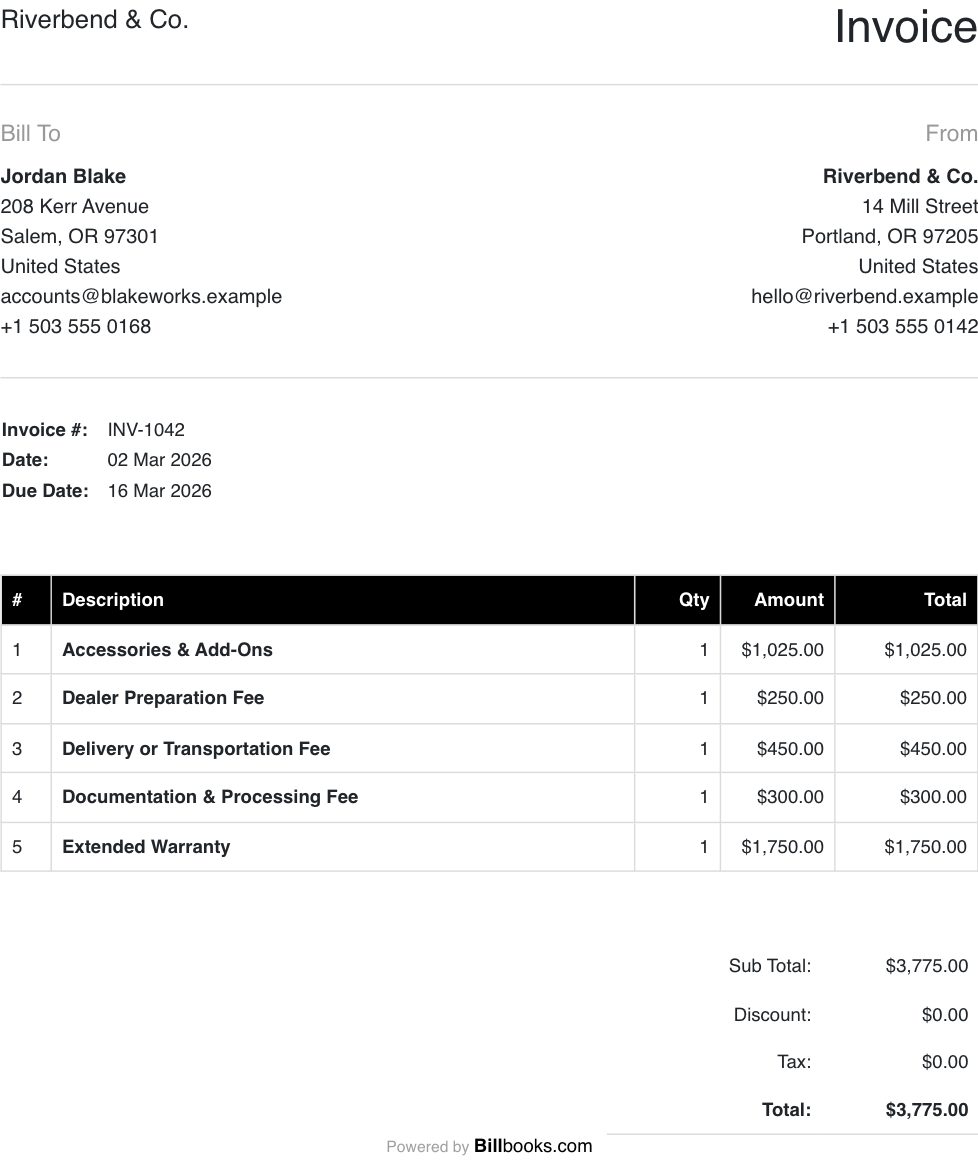Click the Billbooks.com link in the footer
Image resolution: width=978 pixels, height=1161 pixels.
[x=532, y=1145]
